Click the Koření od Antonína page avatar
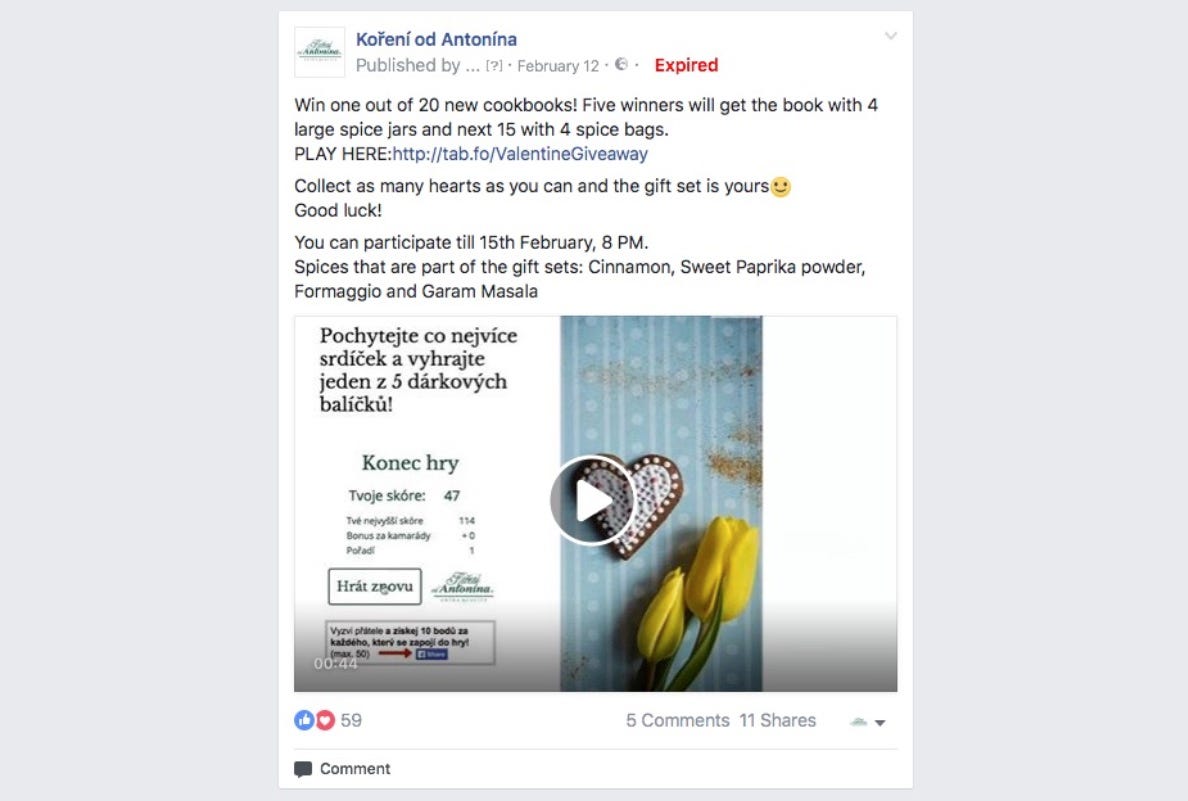Screen dimensions: 1188x801 (x=320, y=52)
